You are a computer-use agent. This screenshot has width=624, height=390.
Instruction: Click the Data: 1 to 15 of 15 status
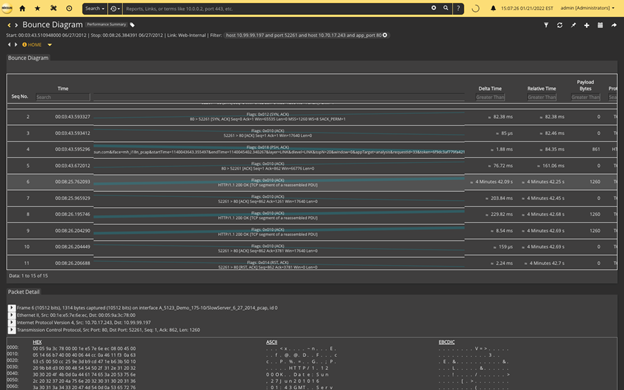point(28,275)
